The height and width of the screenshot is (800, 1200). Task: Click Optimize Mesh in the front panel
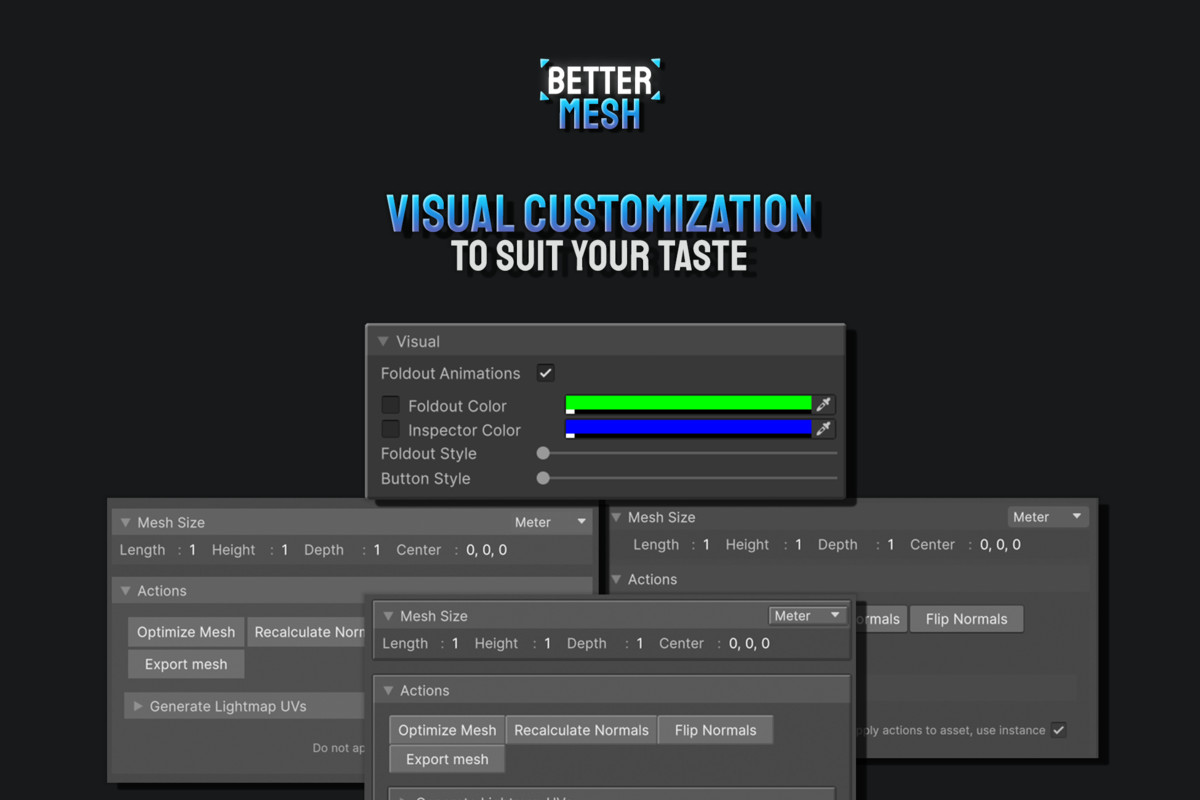point(447,730)
